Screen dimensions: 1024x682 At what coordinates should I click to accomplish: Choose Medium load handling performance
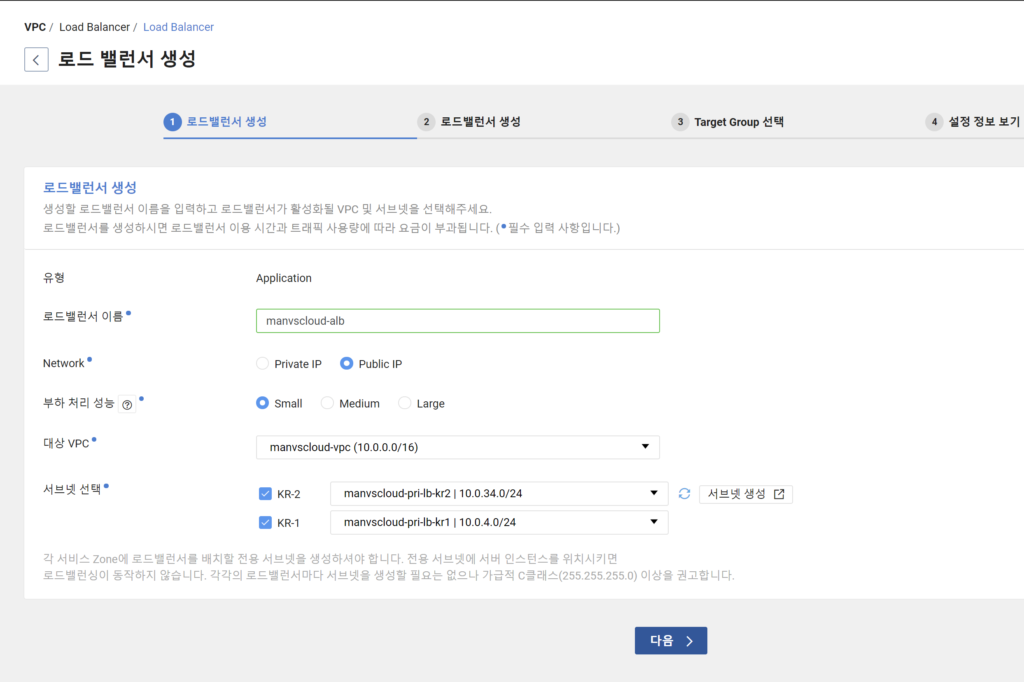coord(327,403)
